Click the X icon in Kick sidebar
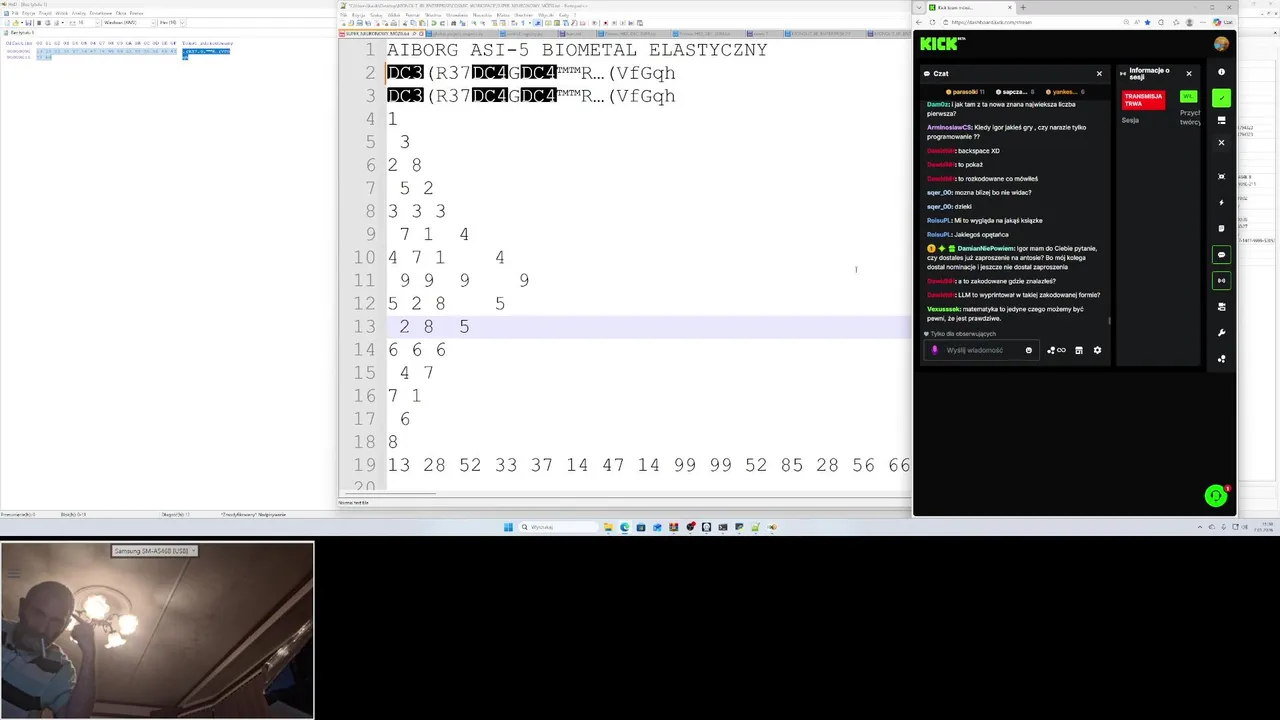This screenshot has width=1280, height=720. pos(1221,143)
